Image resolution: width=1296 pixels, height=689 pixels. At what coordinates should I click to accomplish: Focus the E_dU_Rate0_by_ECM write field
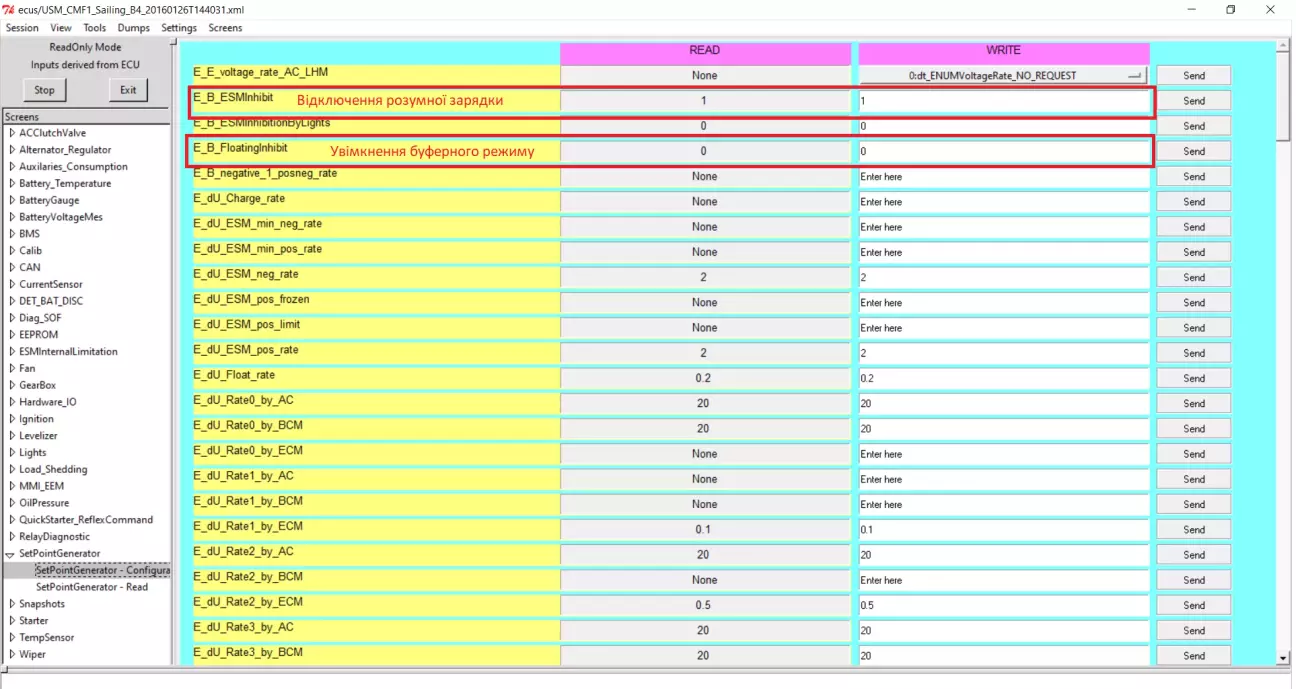point(1004,454)
